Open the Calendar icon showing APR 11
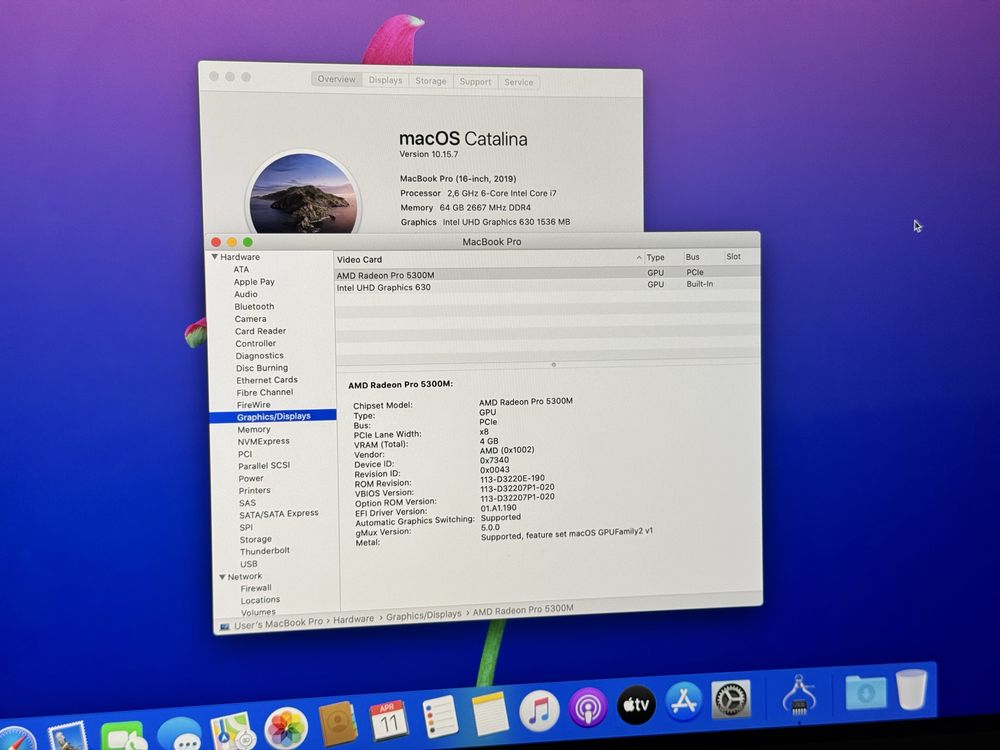 pos(388,720)
